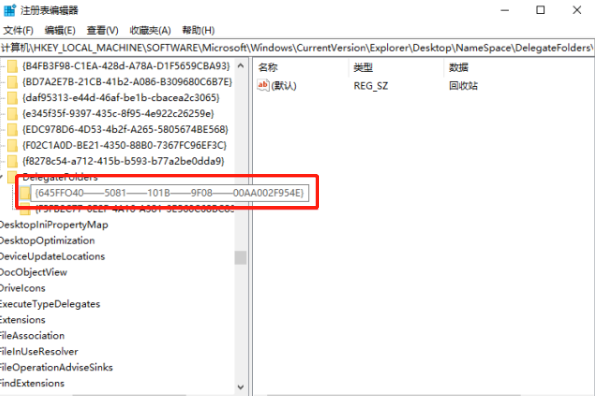This screenshot has width=595, height=396.
Task: Select the DesktopIniPropertyMap key
Action: point(54,225)
